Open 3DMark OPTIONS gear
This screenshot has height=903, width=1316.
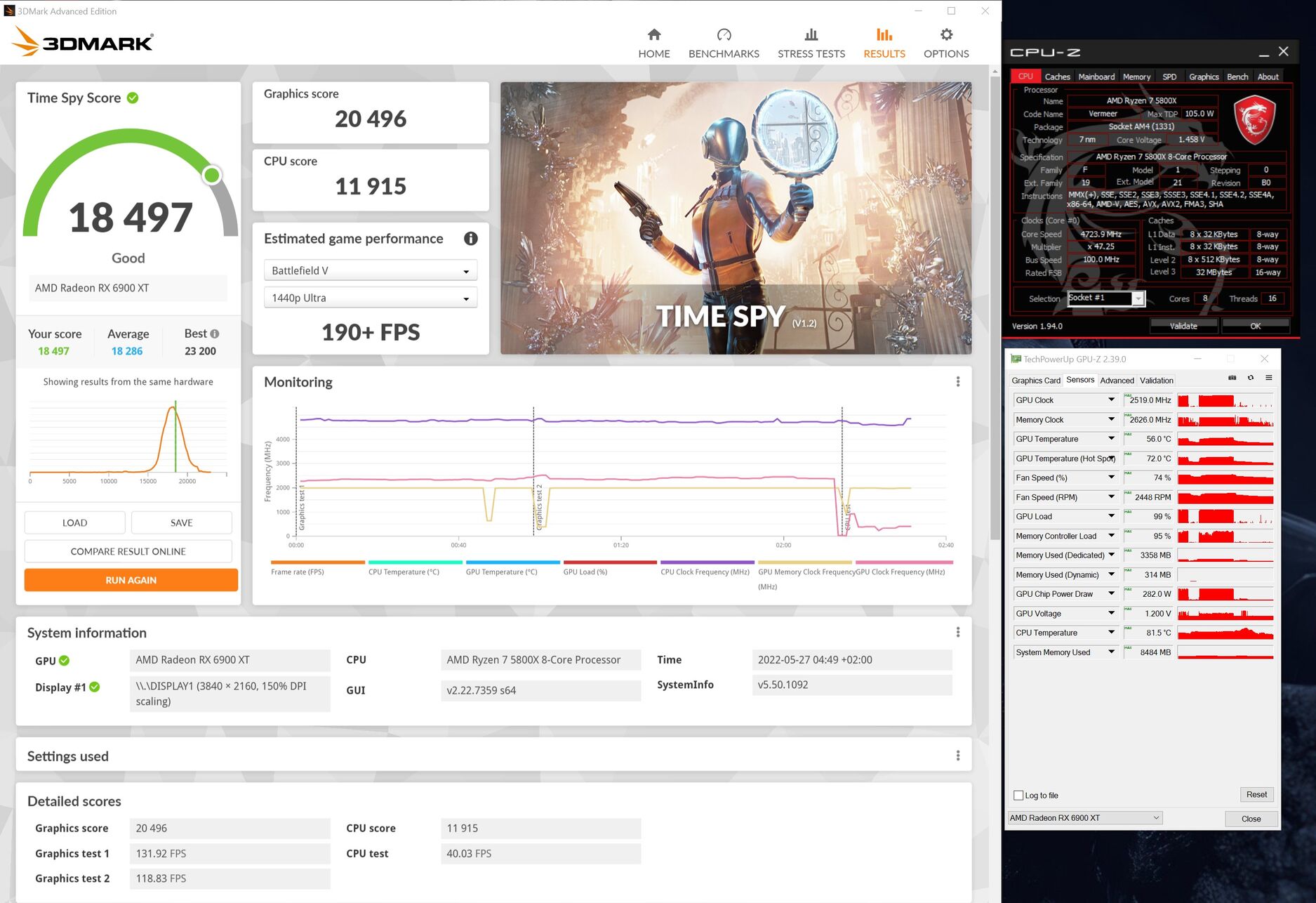coord(946,35)
